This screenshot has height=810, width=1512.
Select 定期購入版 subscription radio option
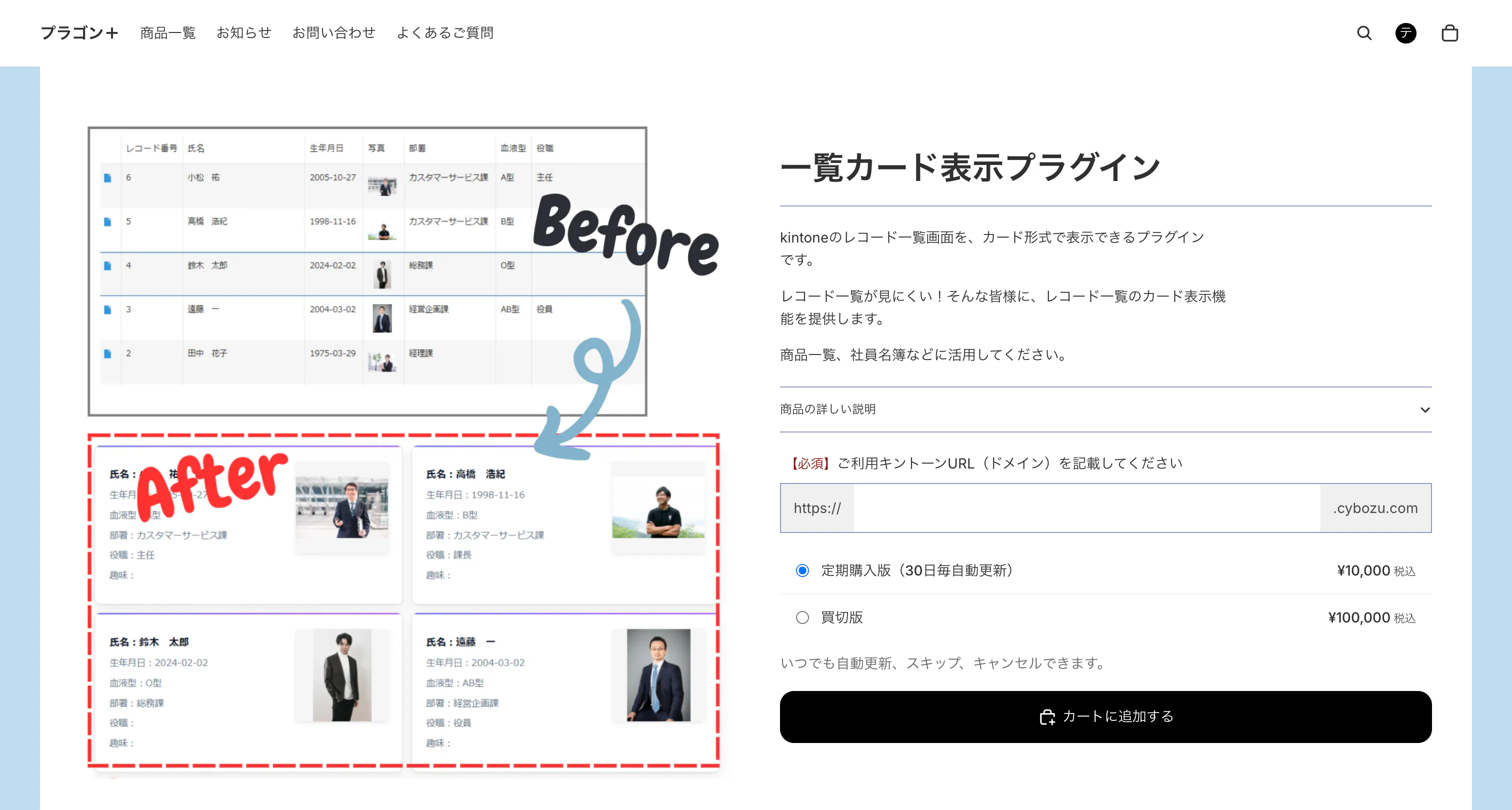point(802,570)
